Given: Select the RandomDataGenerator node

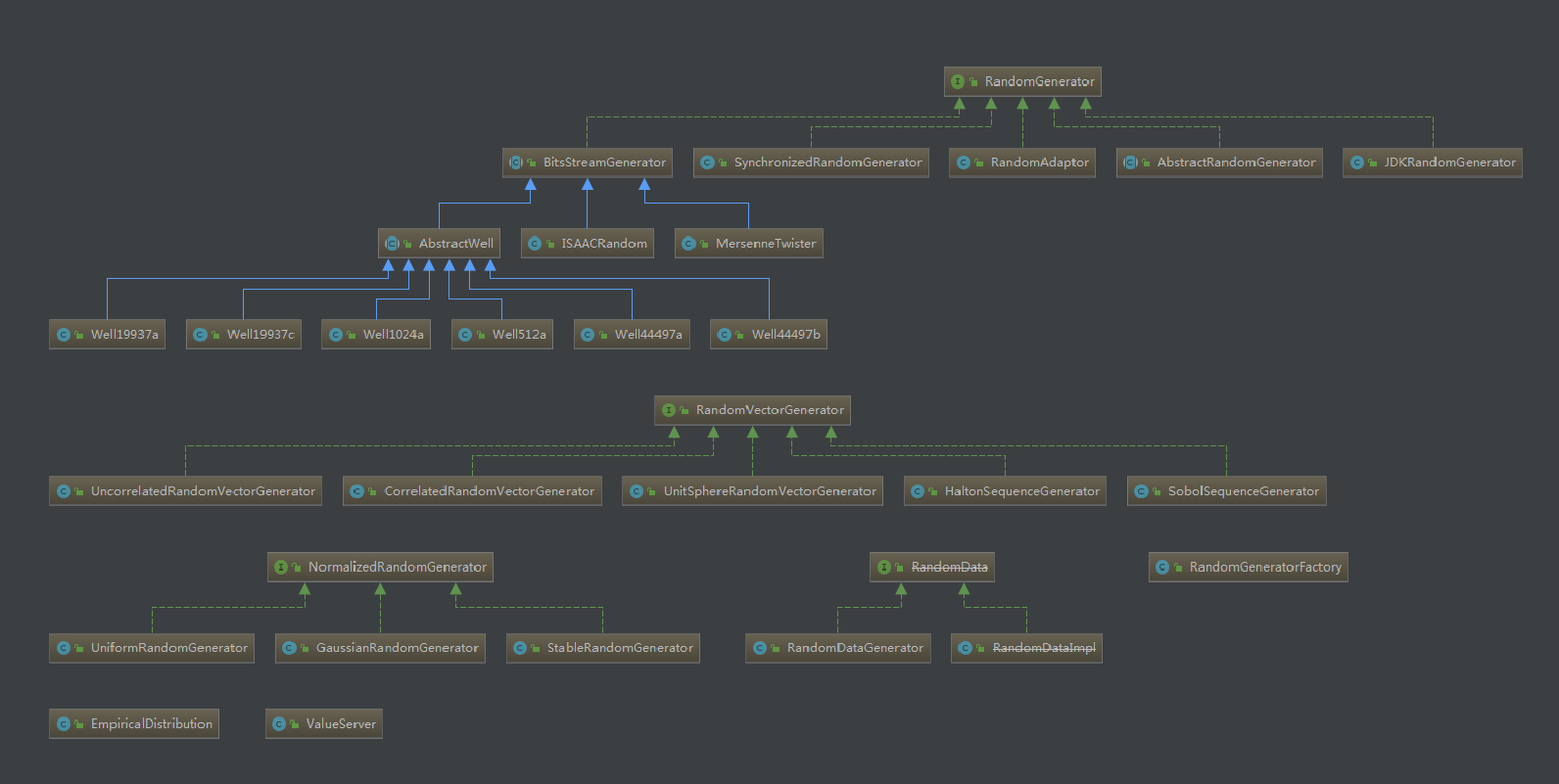Looking at the screenshot, I should coord(838,648).
